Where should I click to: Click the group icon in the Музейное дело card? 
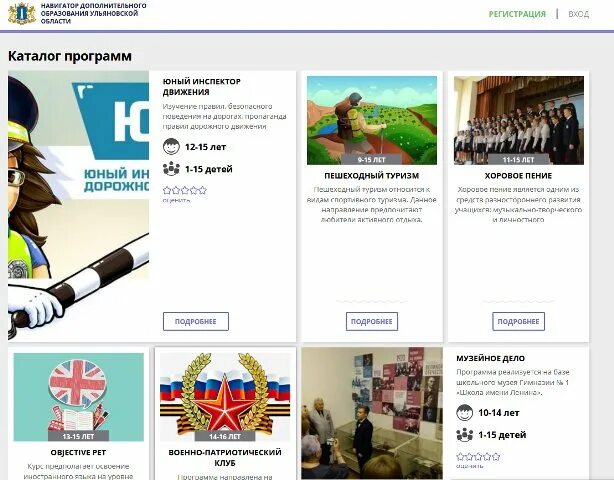click(x=464, y=435)
